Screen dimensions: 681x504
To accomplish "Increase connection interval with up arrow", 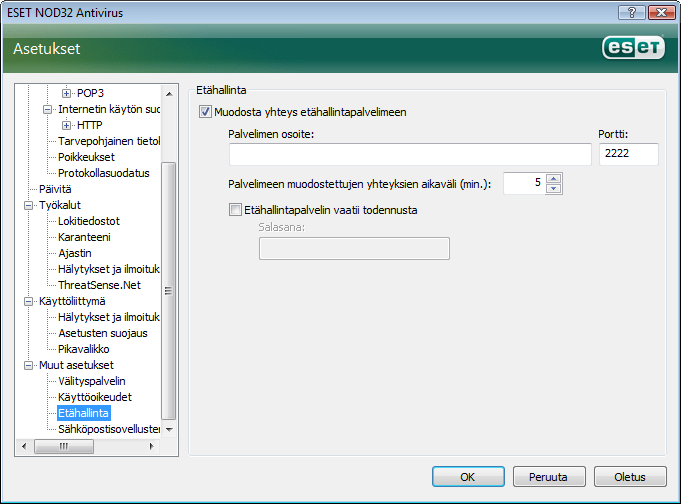I will pos(554,178).
